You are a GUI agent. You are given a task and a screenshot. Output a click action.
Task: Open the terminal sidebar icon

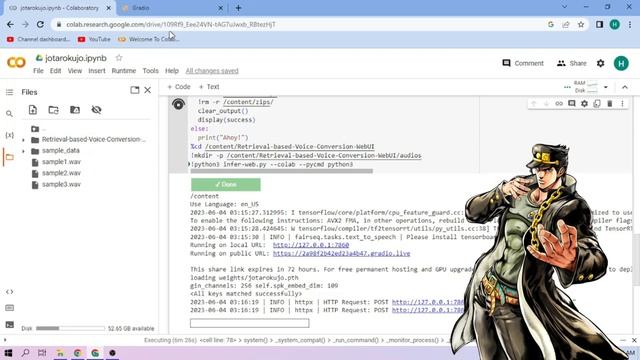tap(9, 325)
